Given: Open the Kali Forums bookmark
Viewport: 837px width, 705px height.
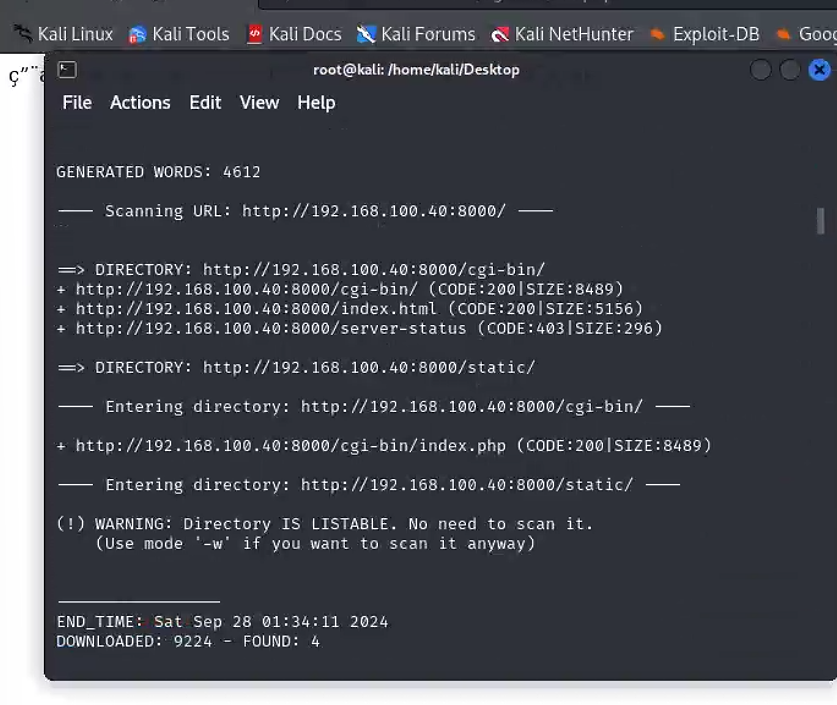Looking at the screenshot, I should (416, 34).
